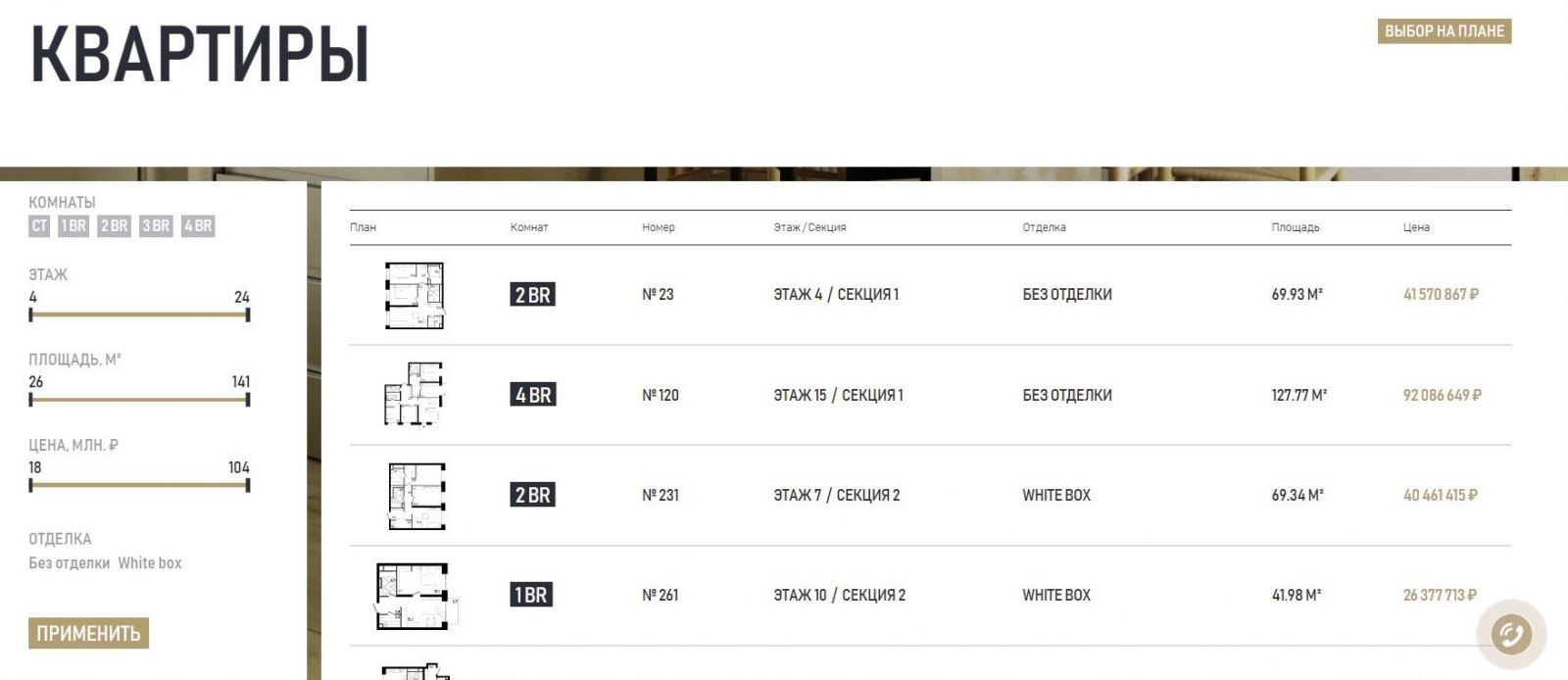Screen dimensions: 1568x680
Task: Click the ПРИМЕНИТЬ button
Action: (x=88, y=634)
